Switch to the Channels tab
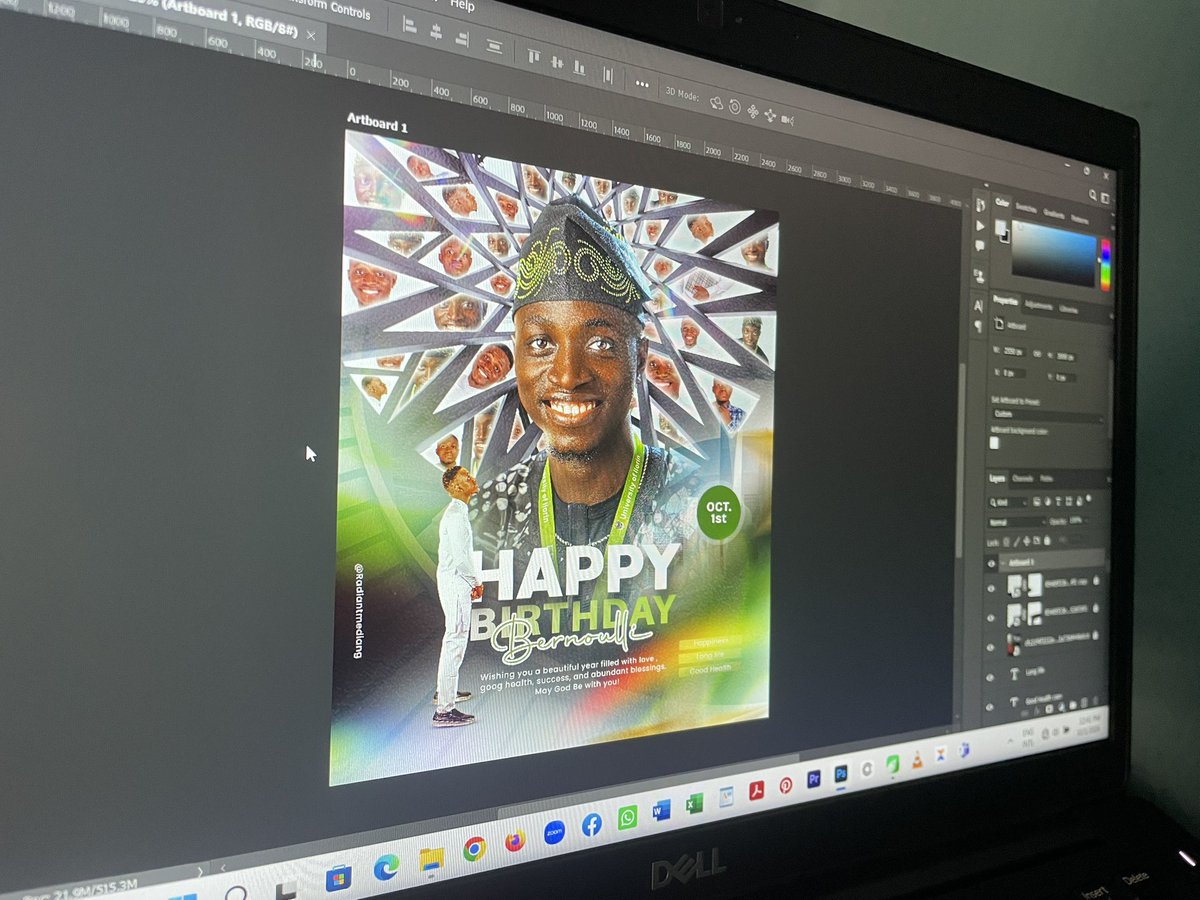Screen dimensions: 1200x900 [1022, 479]
